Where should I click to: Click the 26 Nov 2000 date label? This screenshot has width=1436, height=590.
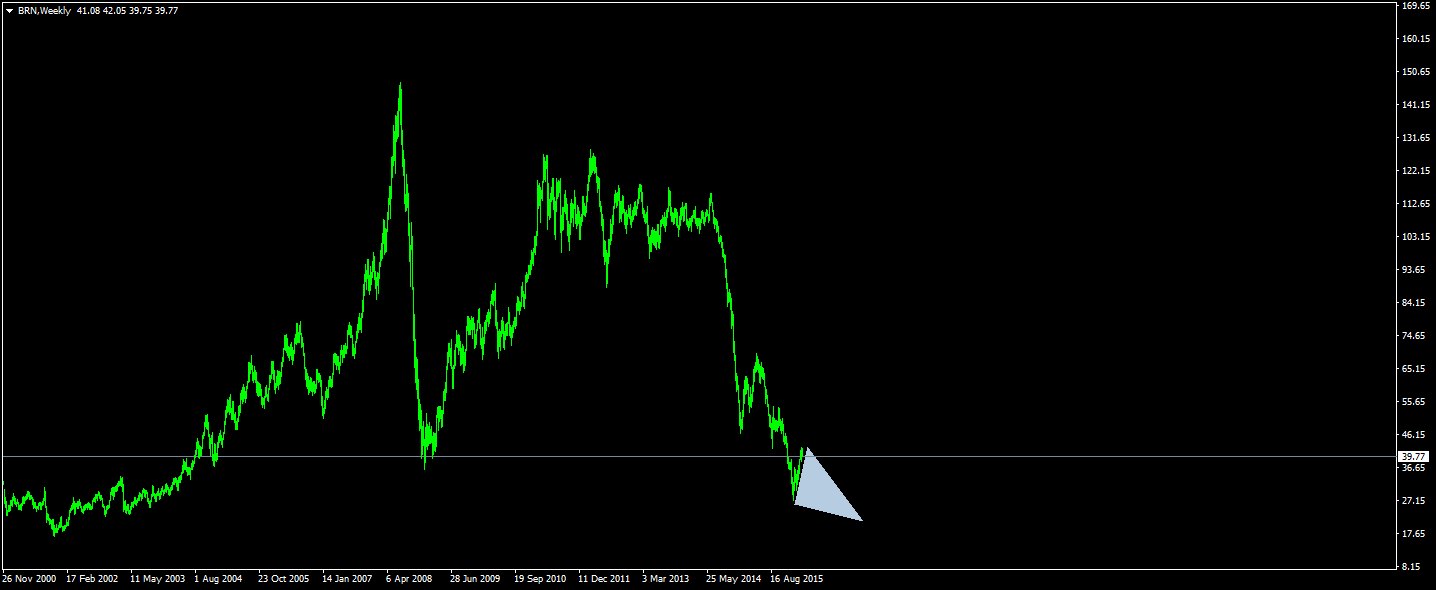coord(29,579)
